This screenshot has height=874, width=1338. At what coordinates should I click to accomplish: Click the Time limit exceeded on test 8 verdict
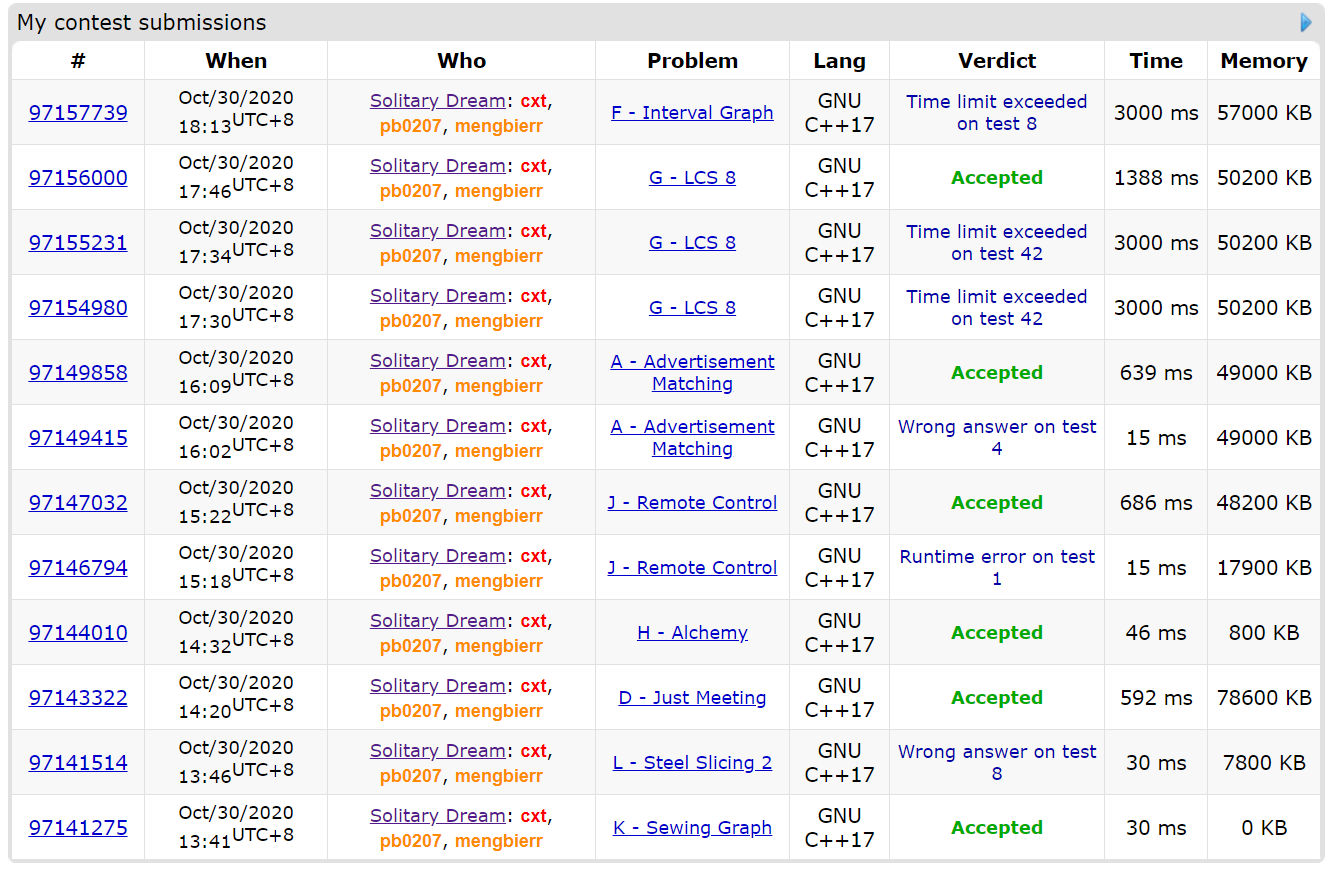point(996,113)
